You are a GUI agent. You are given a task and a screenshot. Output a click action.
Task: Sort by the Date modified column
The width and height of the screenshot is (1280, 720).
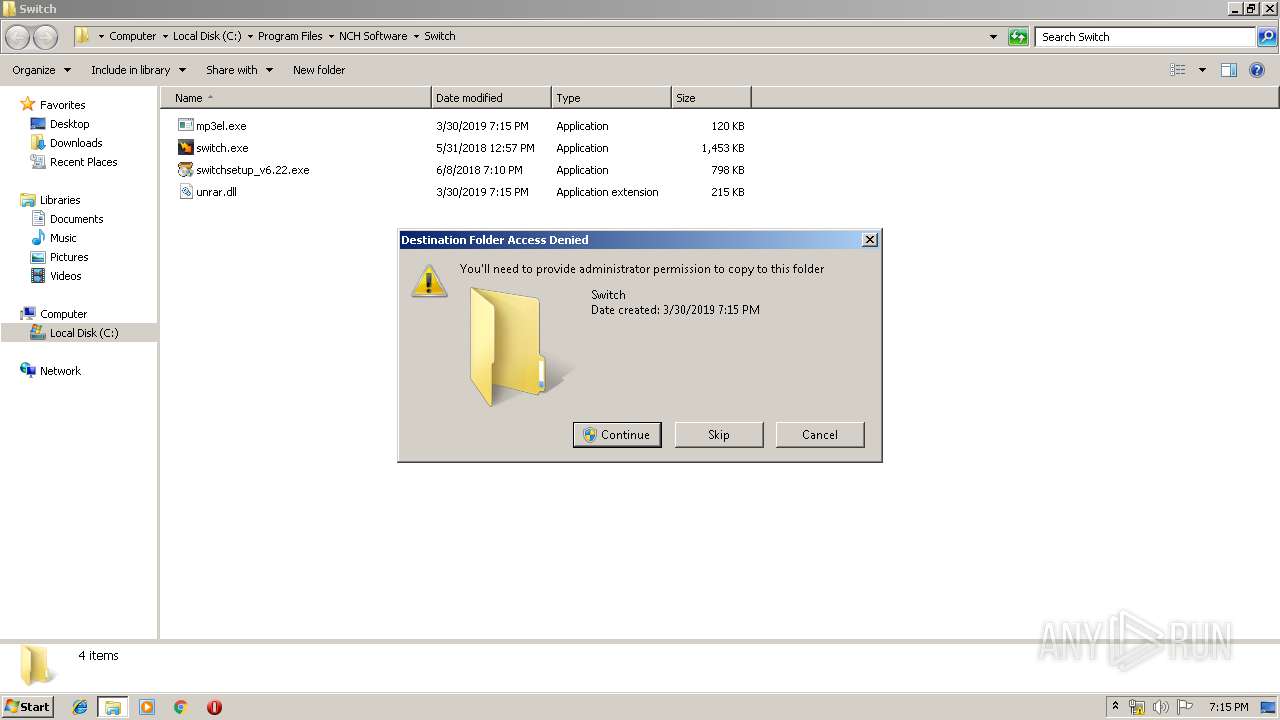pos(491,98)
